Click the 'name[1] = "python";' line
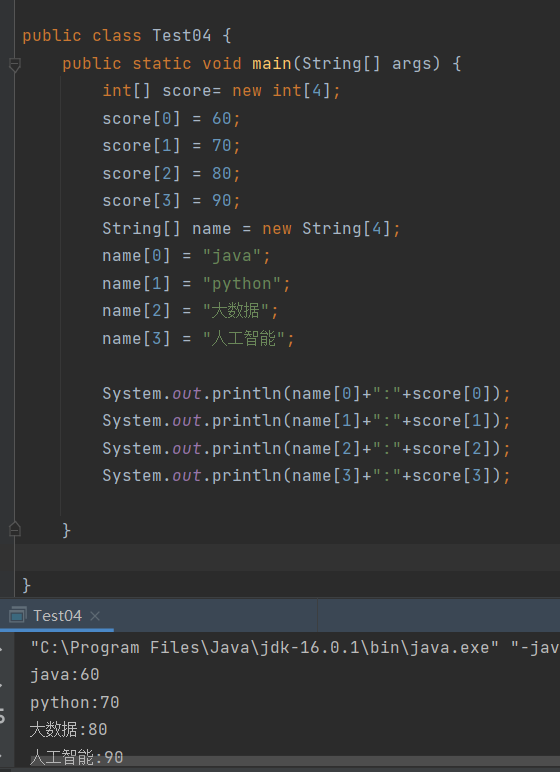Viewport: 560px width, 772px height. 197,284
